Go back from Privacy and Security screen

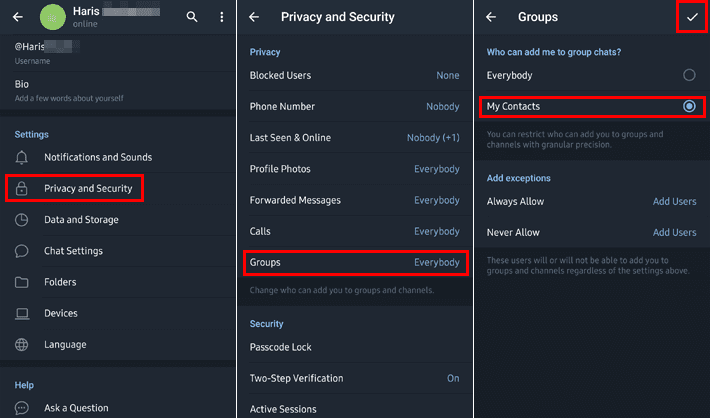click(x=254, y=17)
